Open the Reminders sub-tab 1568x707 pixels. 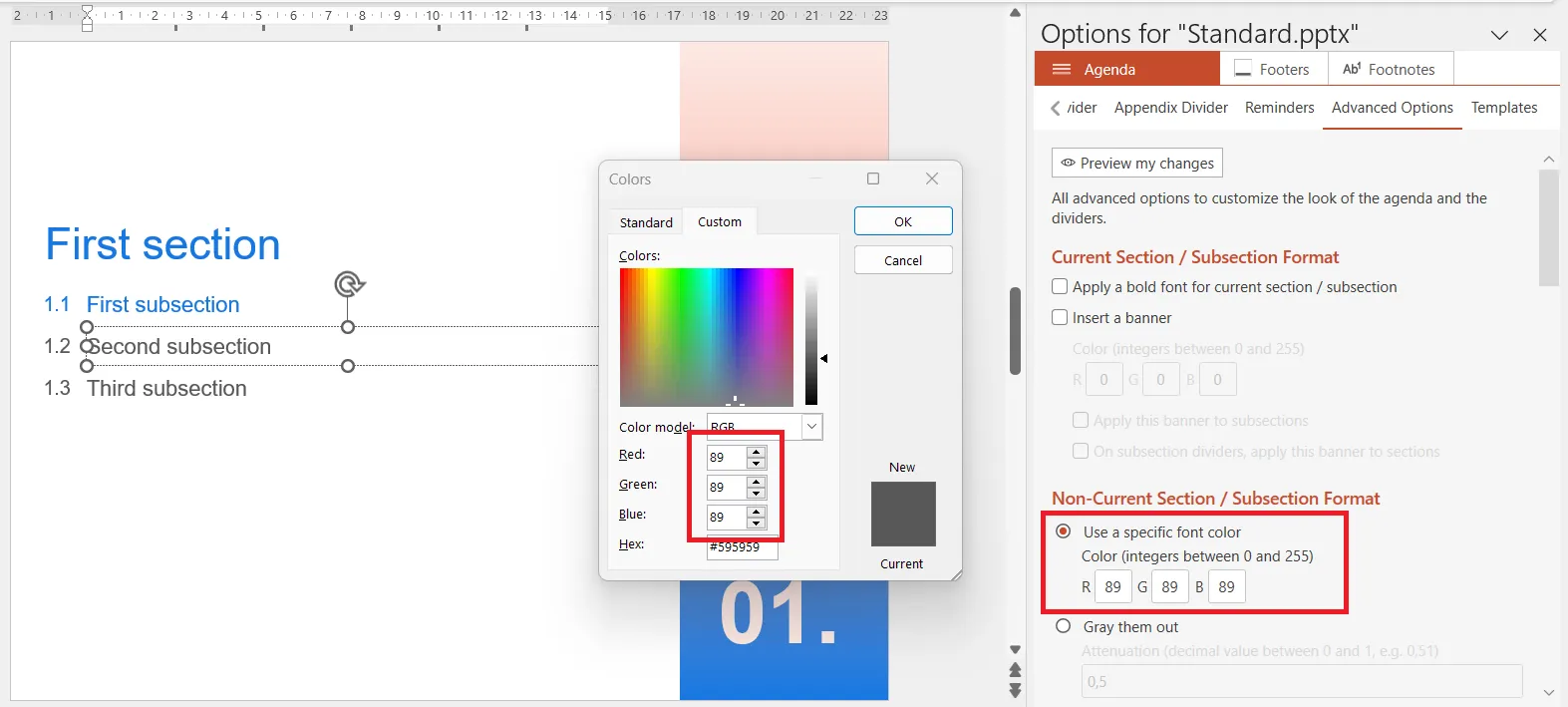pos(1280,108)
